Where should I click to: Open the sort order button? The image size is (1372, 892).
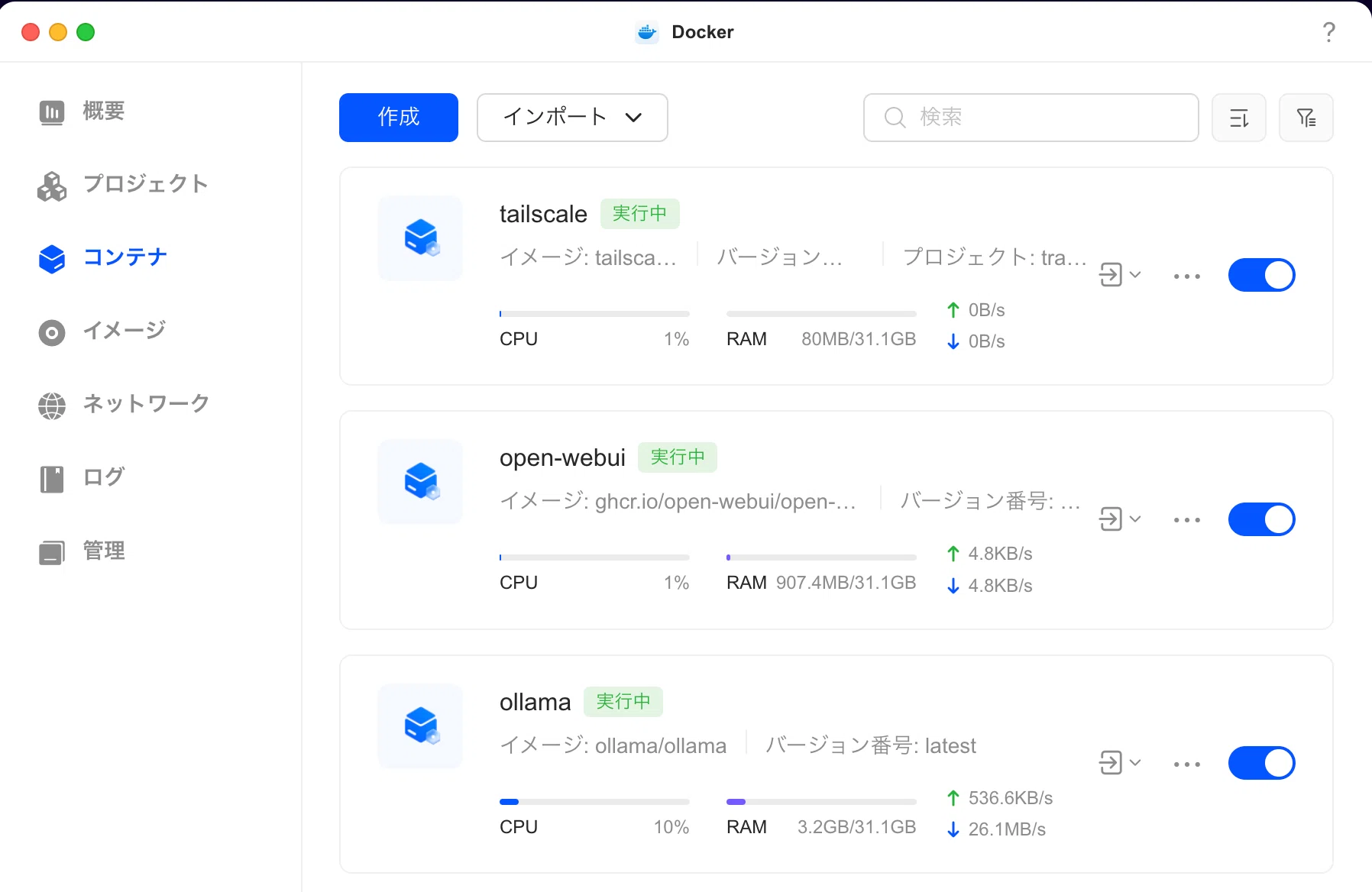(x=1239, y=118)
